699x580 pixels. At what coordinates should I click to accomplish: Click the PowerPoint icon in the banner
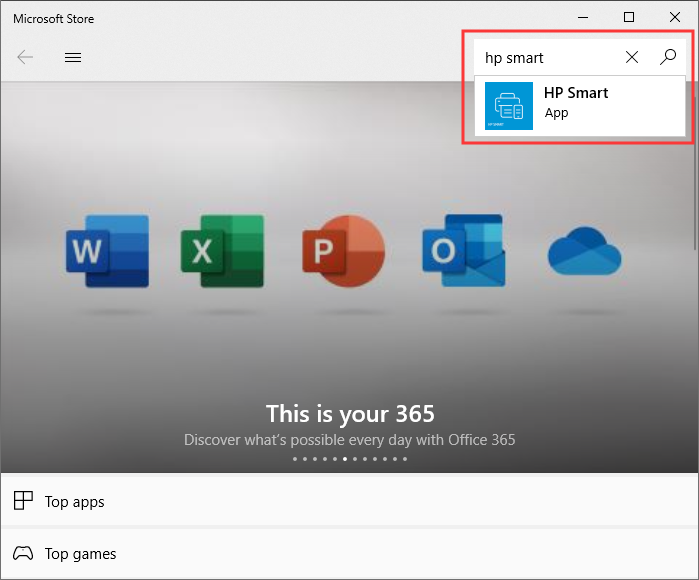click(x=344, y=251)
